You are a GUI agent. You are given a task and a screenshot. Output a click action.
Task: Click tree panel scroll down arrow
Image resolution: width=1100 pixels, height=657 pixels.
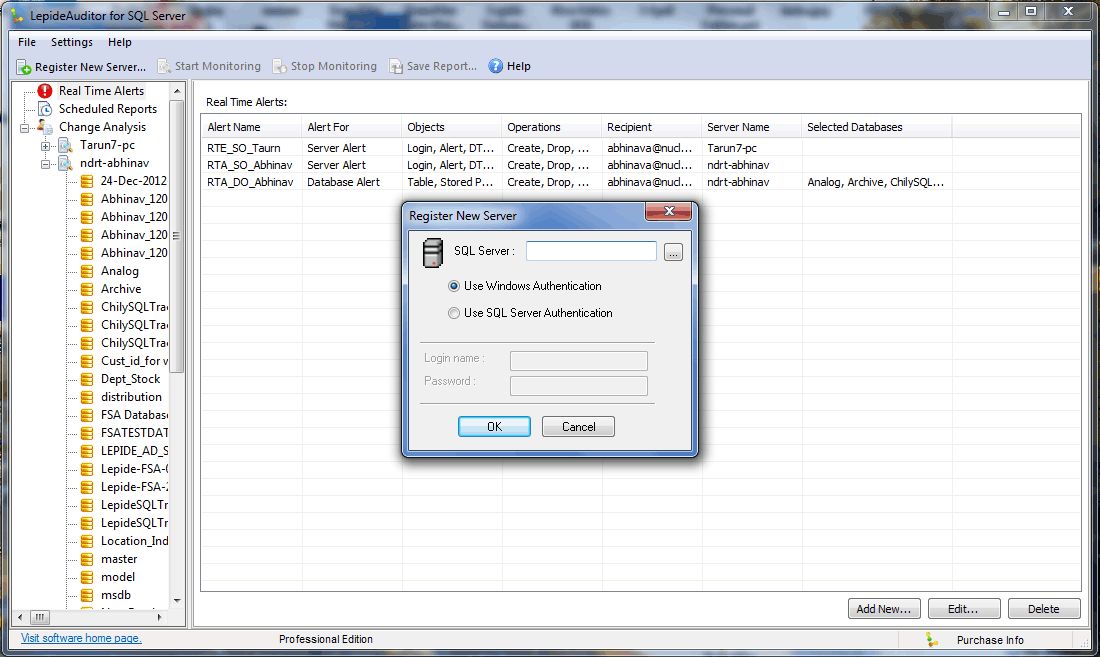point(177,601)
